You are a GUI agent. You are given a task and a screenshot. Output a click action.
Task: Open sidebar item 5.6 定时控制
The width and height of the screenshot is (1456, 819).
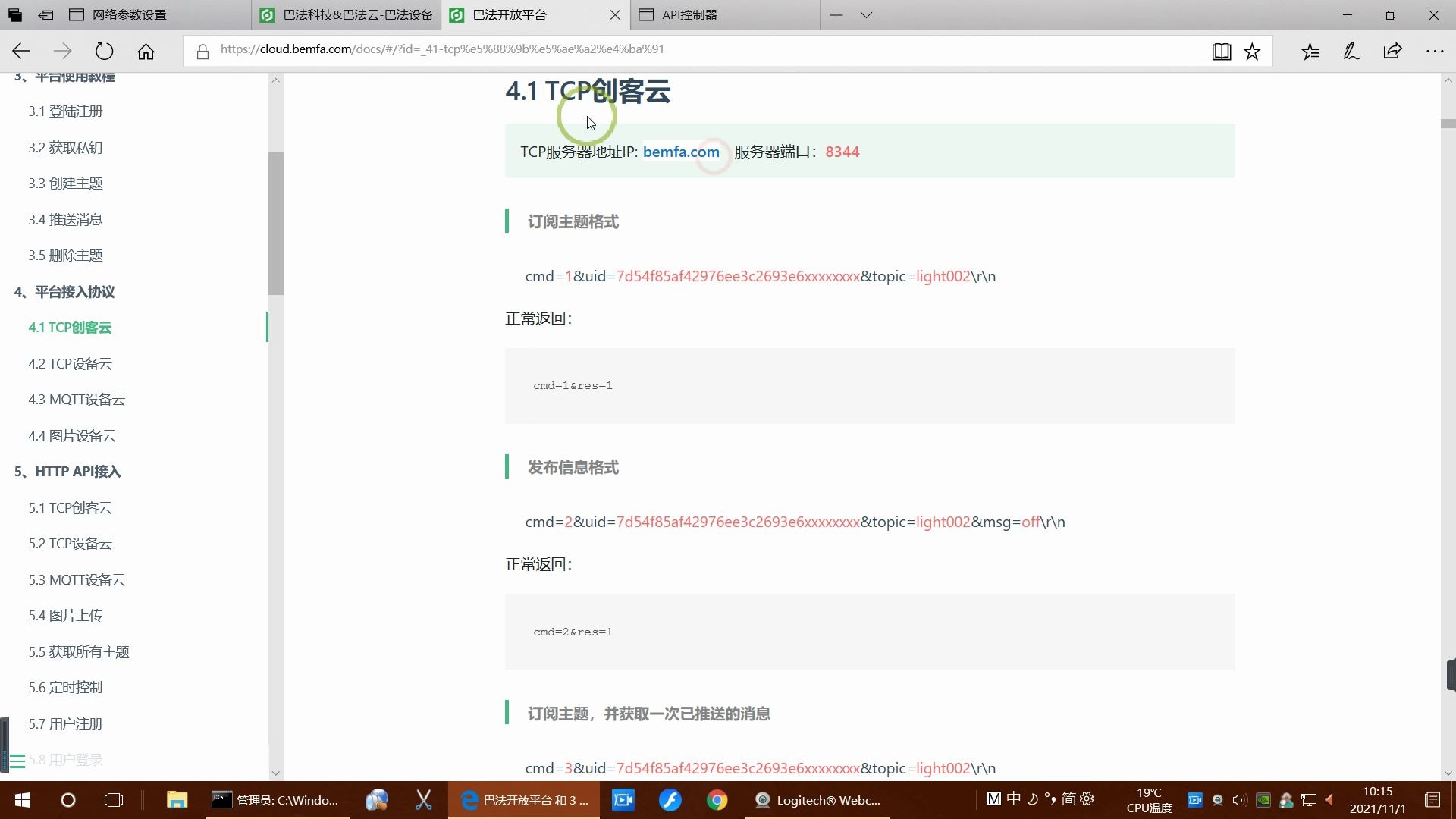65,688
